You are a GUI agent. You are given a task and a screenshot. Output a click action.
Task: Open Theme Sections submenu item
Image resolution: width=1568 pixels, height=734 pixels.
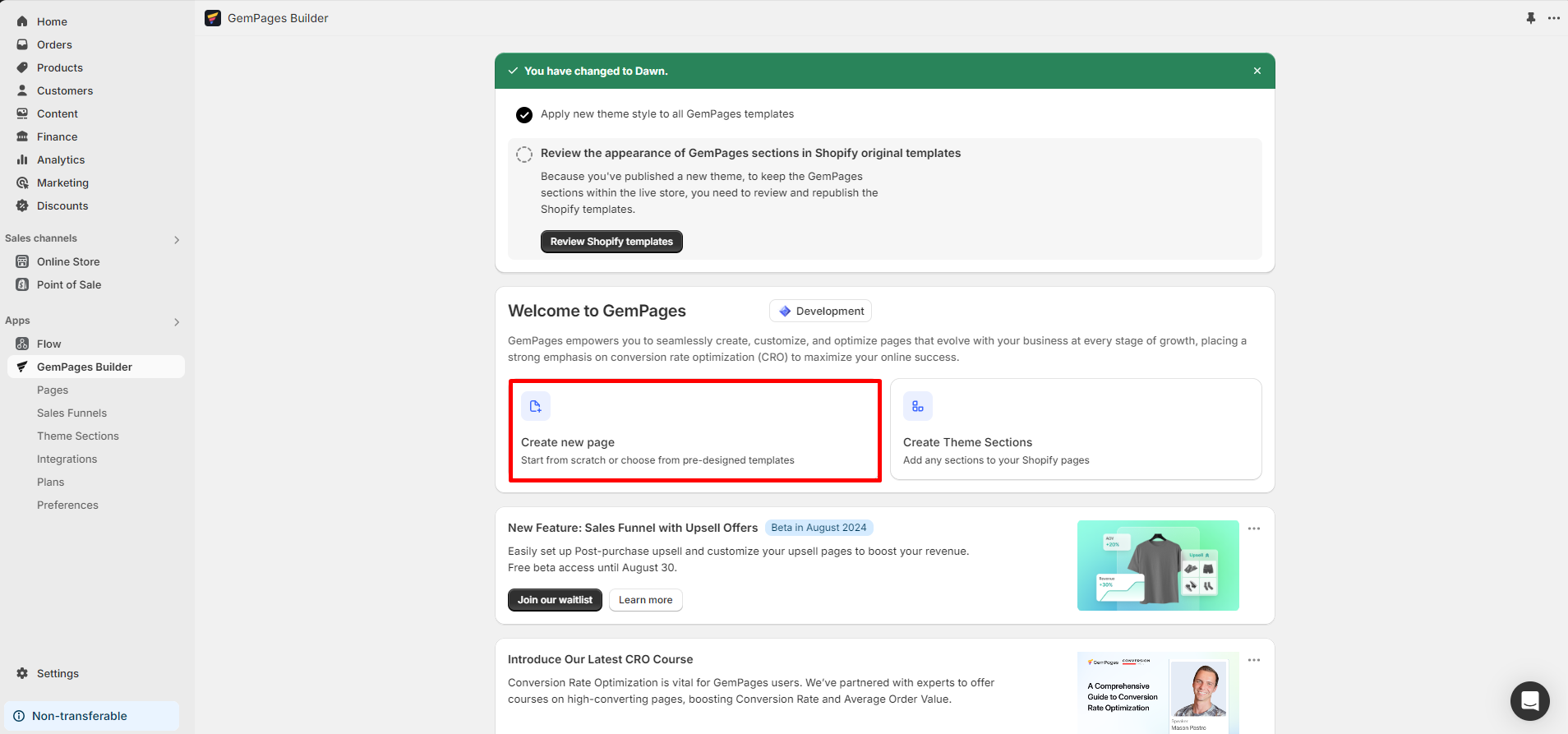[x=78, y=436]
